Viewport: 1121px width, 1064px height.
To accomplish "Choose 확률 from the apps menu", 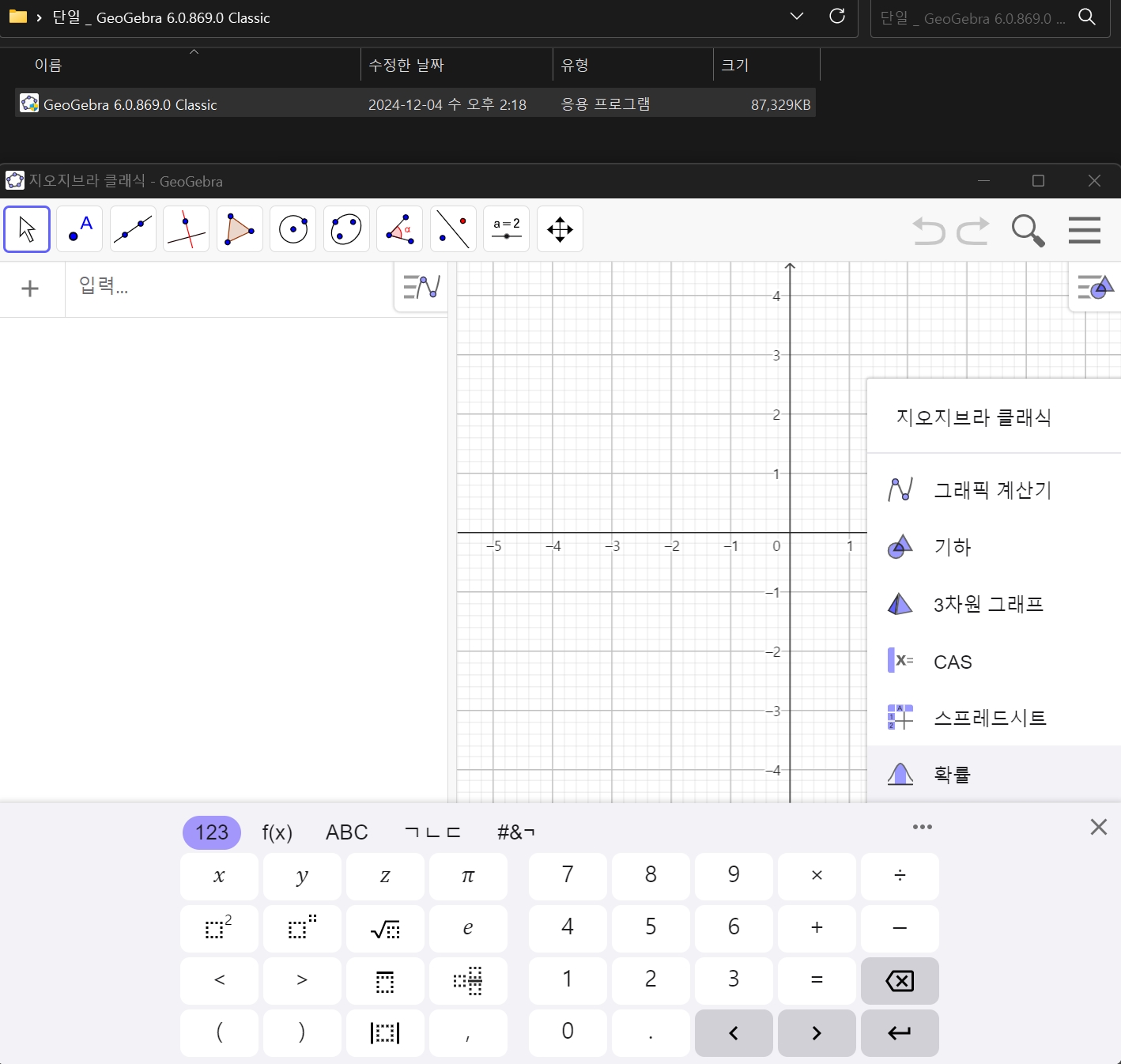I will (994, 774).
